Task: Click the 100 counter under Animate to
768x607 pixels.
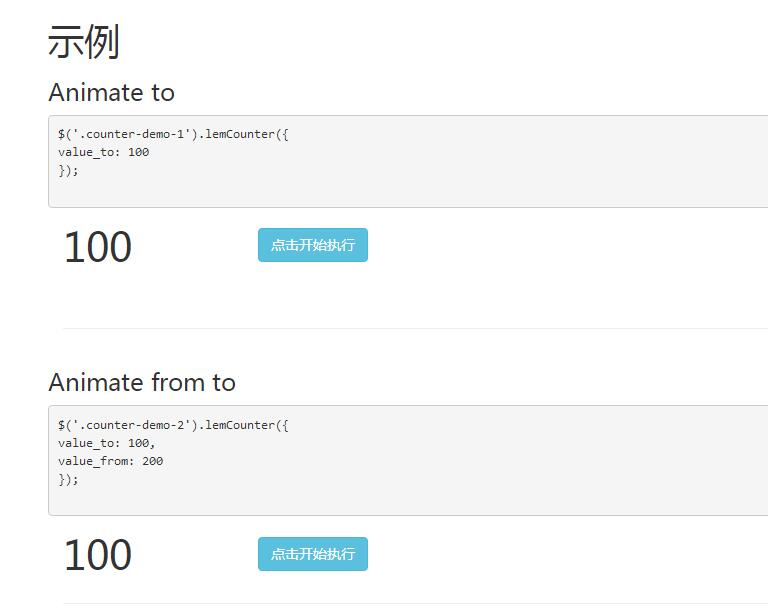Action: coord(98,248)
